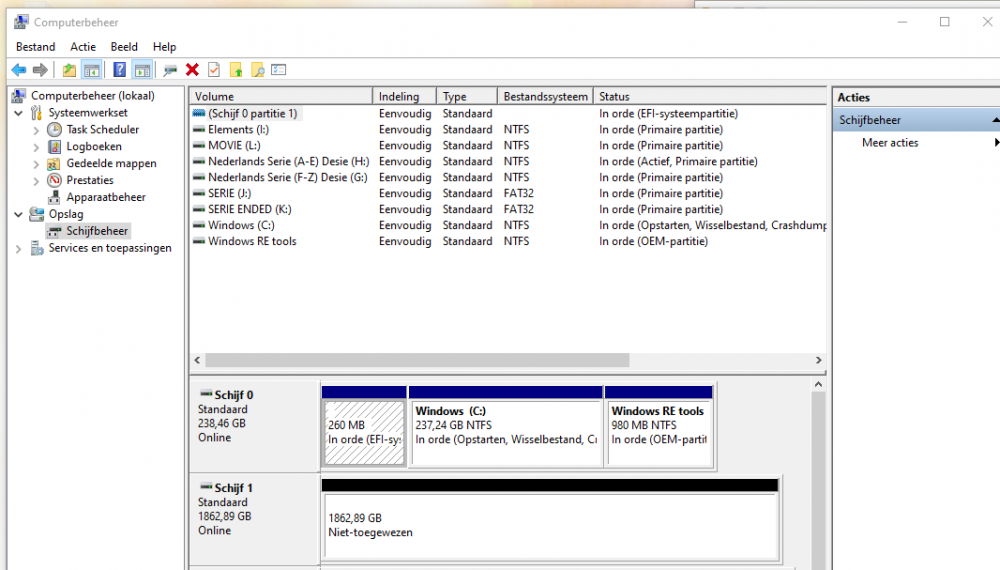Click the Logboeken icon in tree

(x=54, y=147)
